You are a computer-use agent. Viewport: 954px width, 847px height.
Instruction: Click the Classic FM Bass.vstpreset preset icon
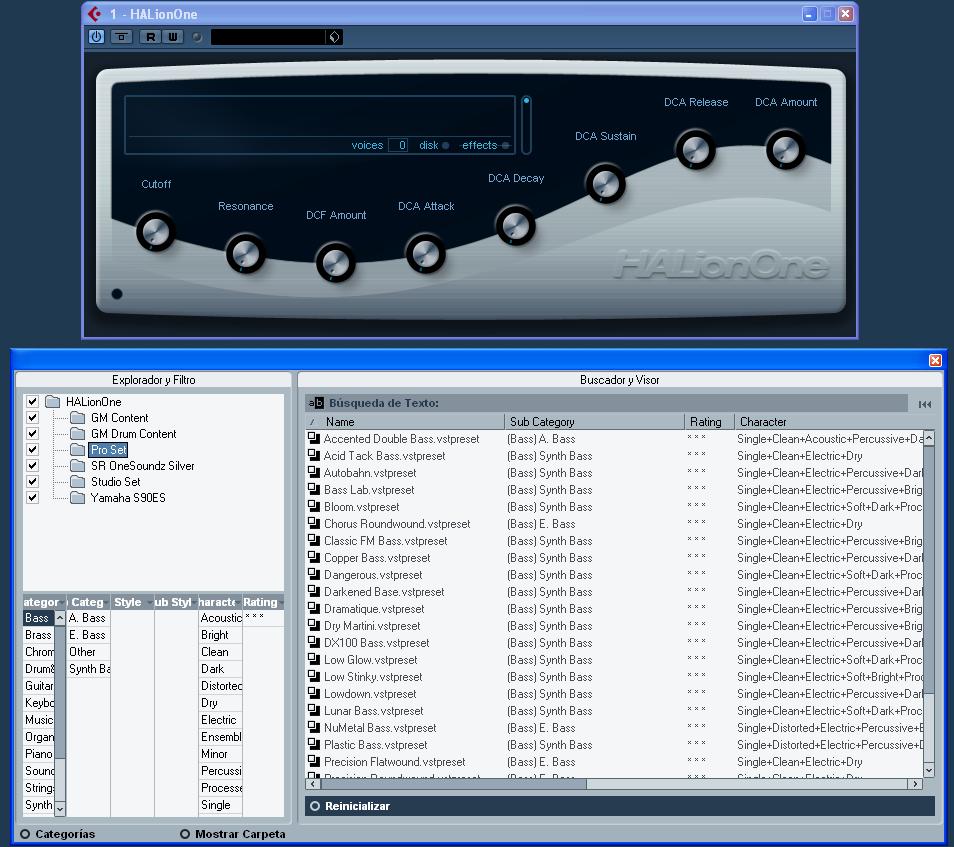[x=314, y=540]
